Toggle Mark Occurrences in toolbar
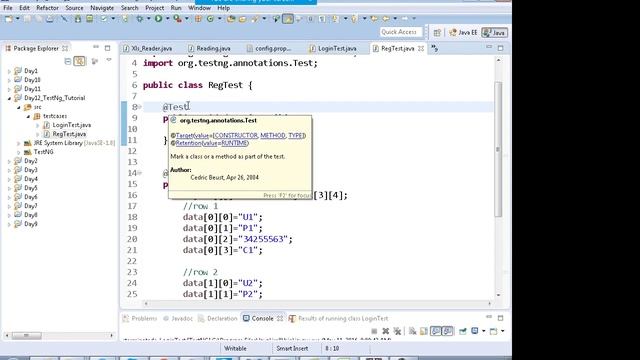This screenshot has height=360, width=640. point(288,19)
